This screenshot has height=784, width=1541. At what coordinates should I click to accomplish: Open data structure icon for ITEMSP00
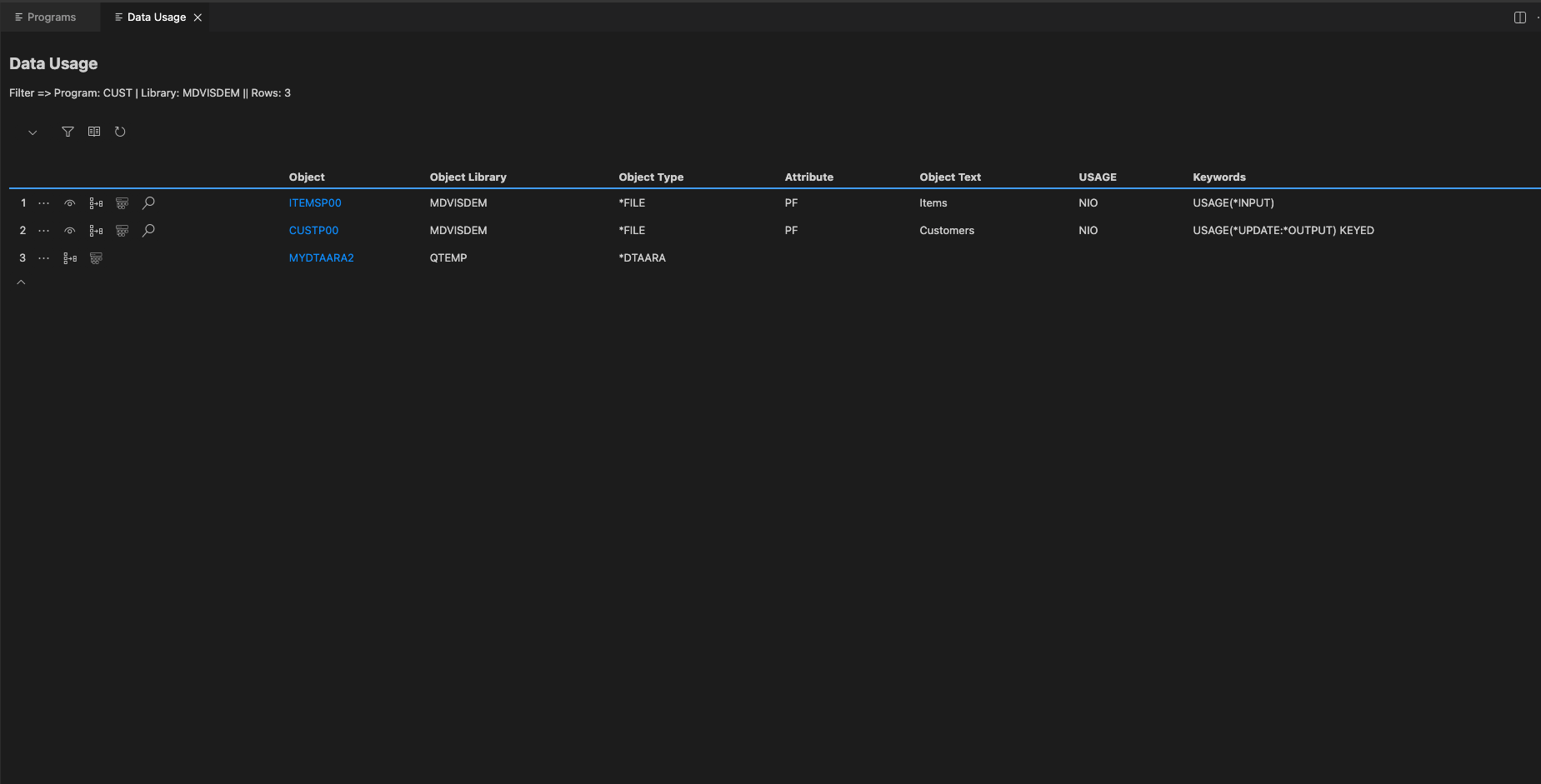point(122,203)
